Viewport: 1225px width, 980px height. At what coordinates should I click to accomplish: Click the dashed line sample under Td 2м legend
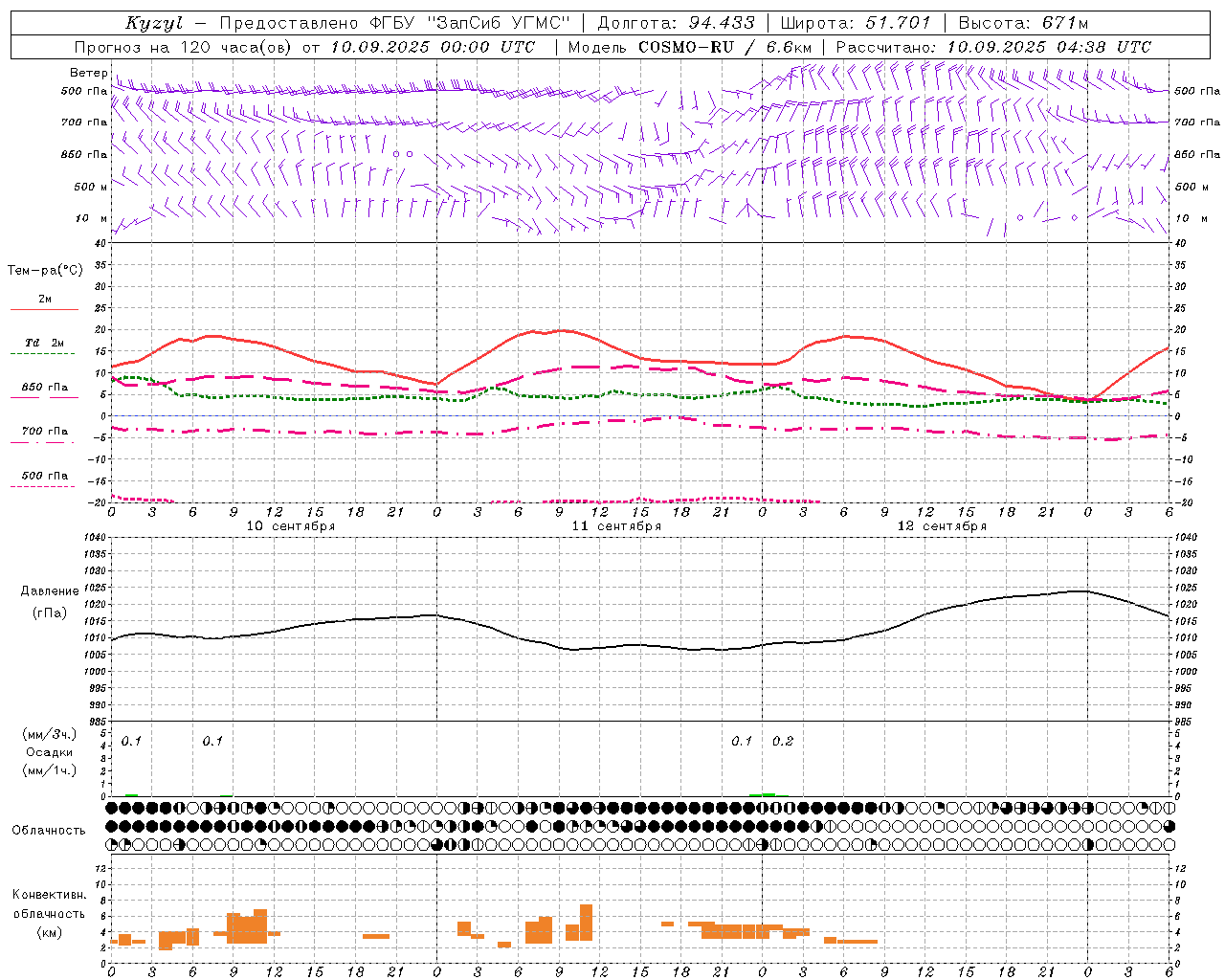pyautogui.click(x=43, y=354)
